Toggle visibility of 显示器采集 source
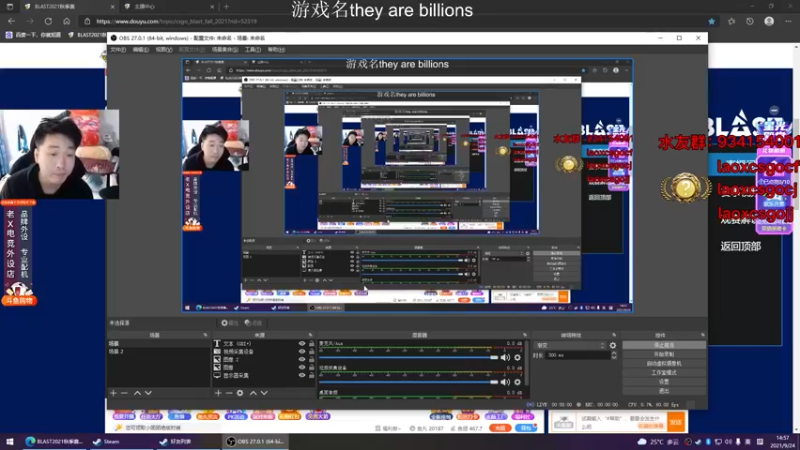The image size is (800, 450). tap(302, 375)
